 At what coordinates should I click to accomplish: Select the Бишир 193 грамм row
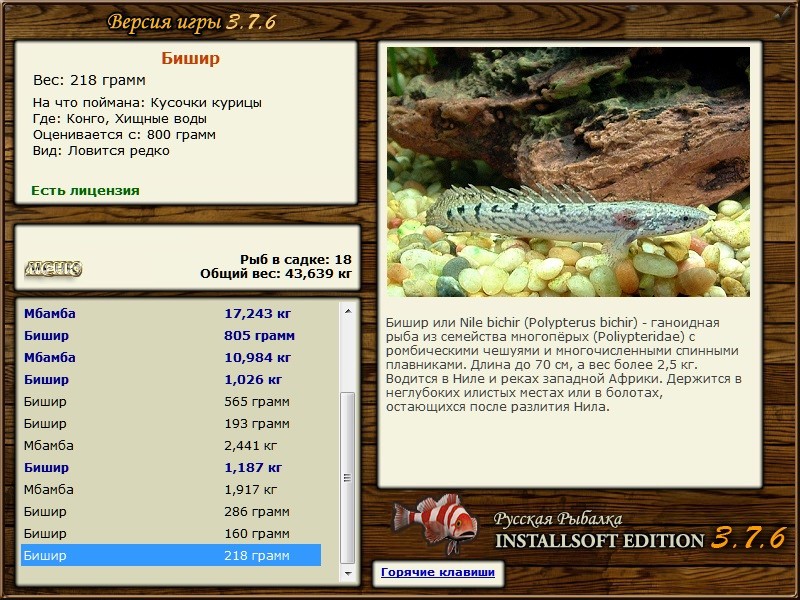(x=171, y=423)
